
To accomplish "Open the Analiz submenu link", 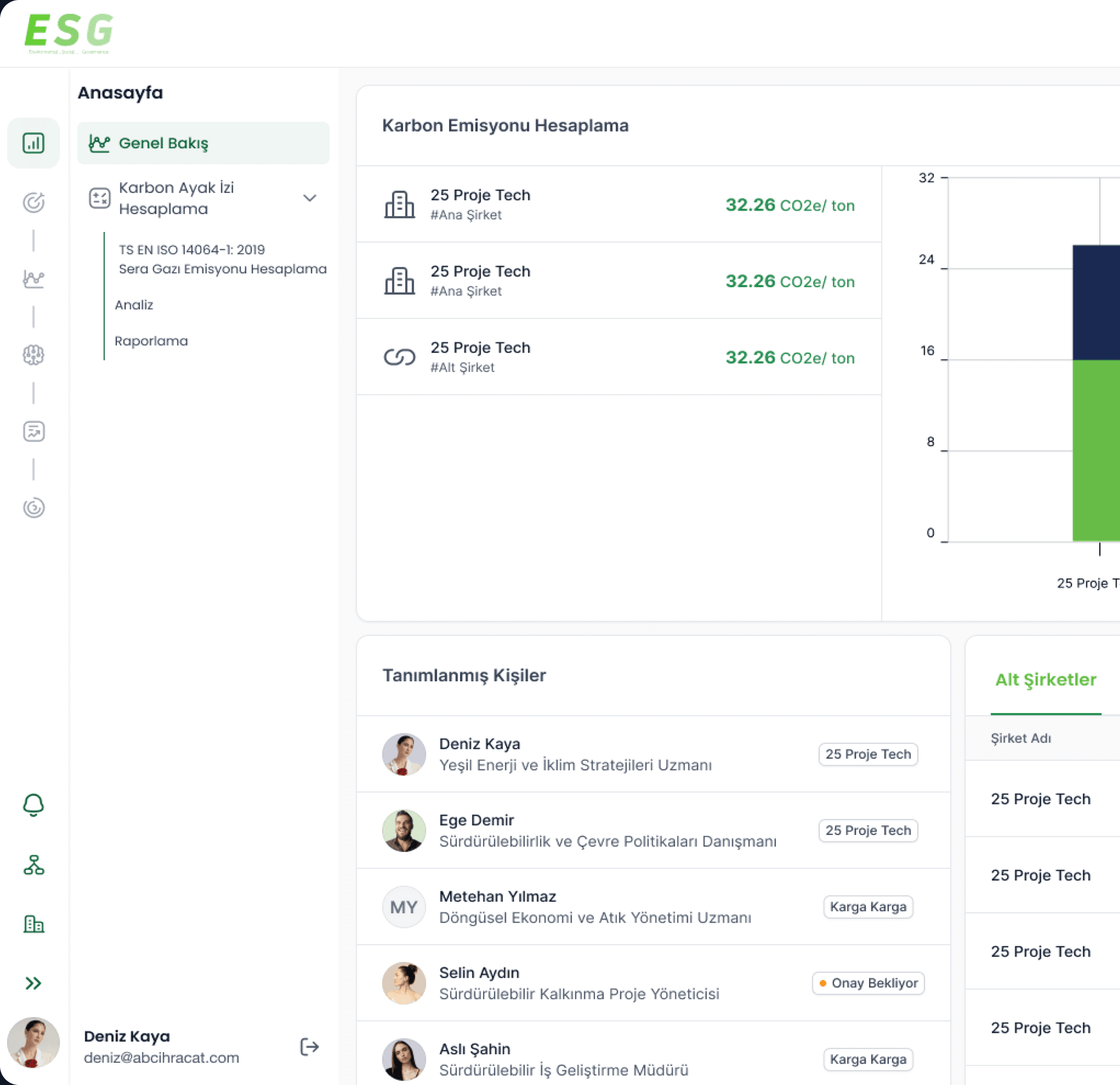I will (134, 305).
